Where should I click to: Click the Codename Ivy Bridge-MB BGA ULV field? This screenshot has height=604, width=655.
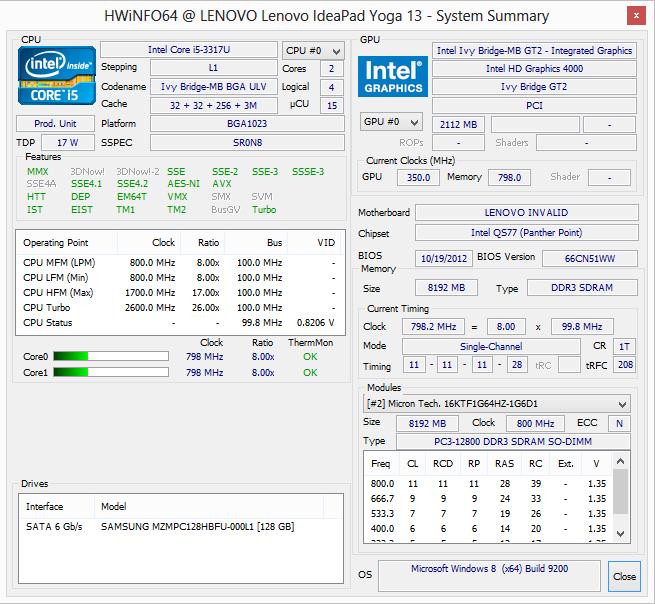pos(213,87)
